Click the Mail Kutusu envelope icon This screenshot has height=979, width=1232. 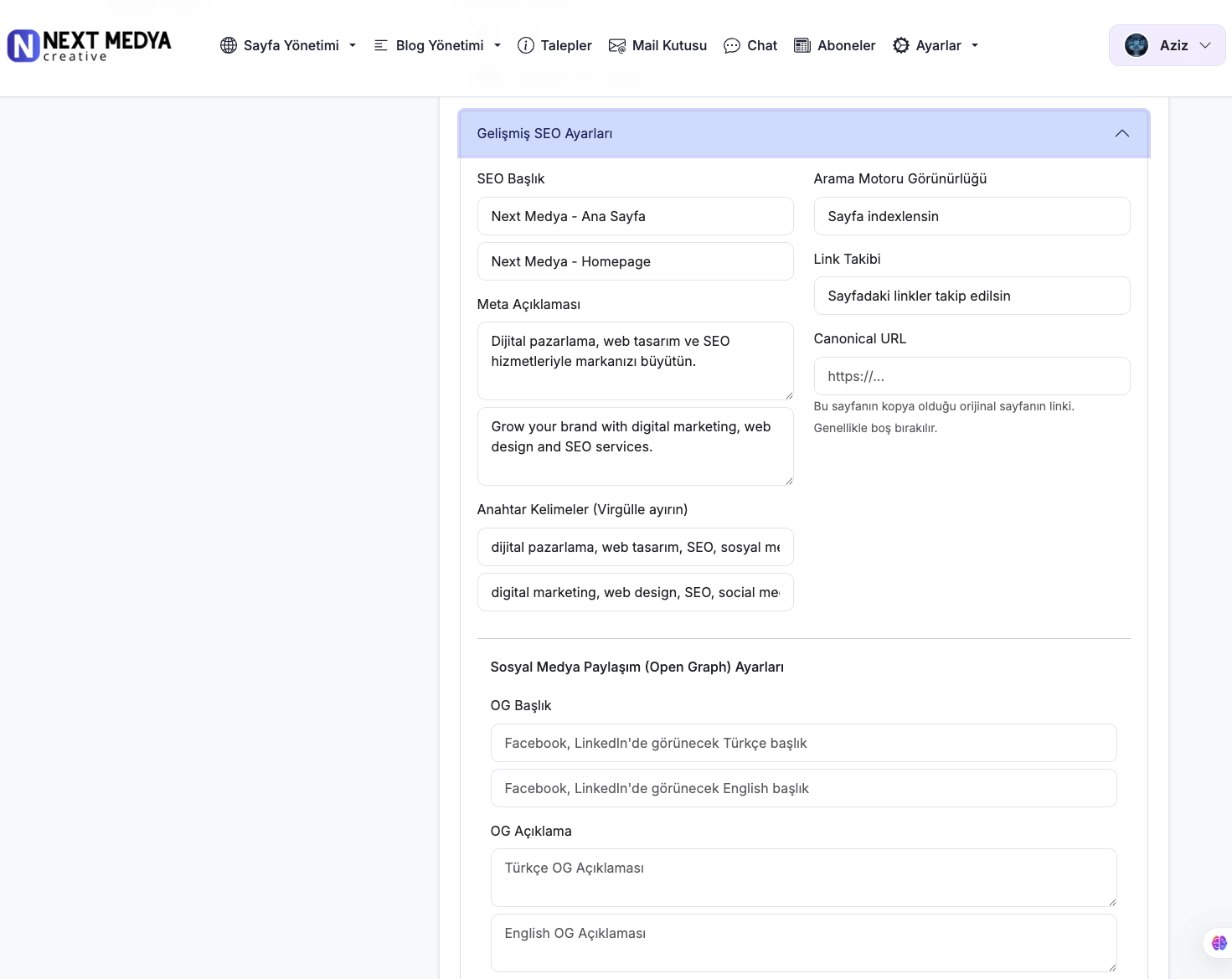click(x=617, y=45)
